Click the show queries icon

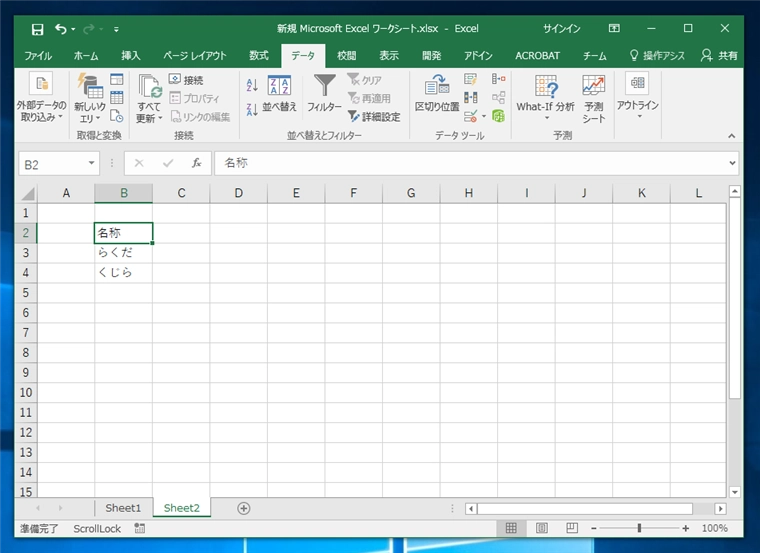(117, 79)
